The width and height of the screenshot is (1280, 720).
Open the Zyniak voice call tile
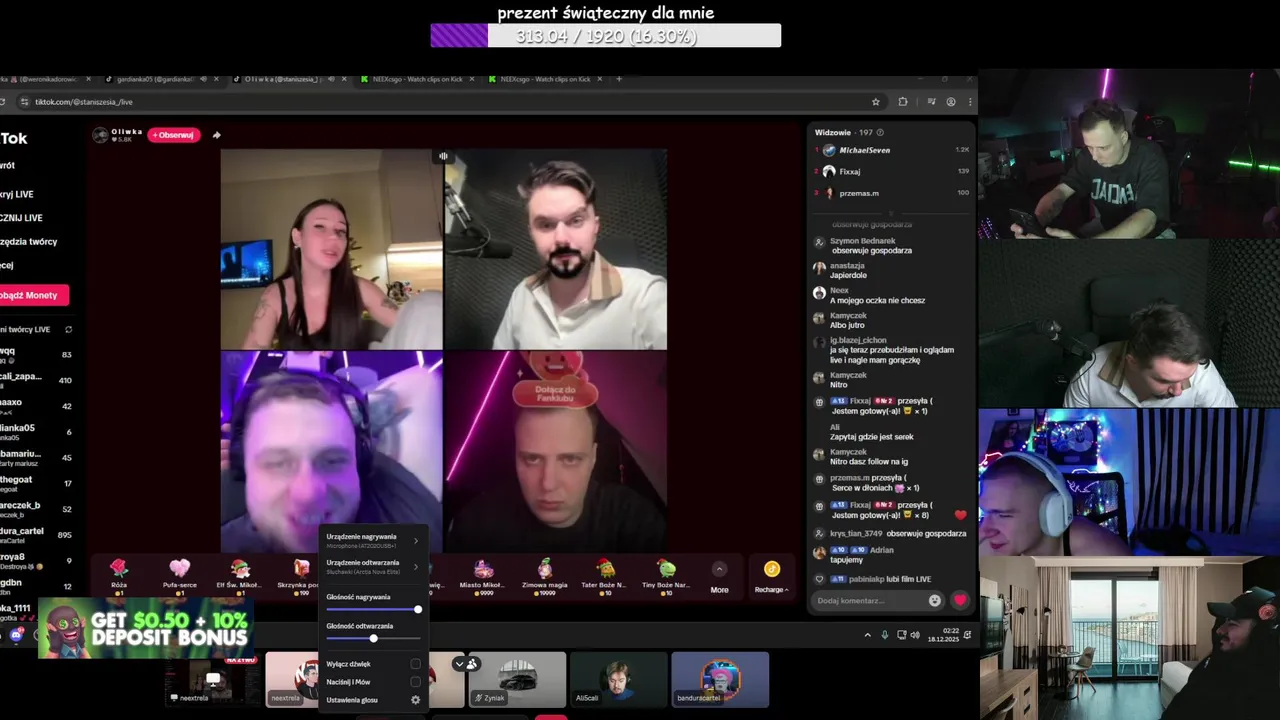click(x=518, y=679)
